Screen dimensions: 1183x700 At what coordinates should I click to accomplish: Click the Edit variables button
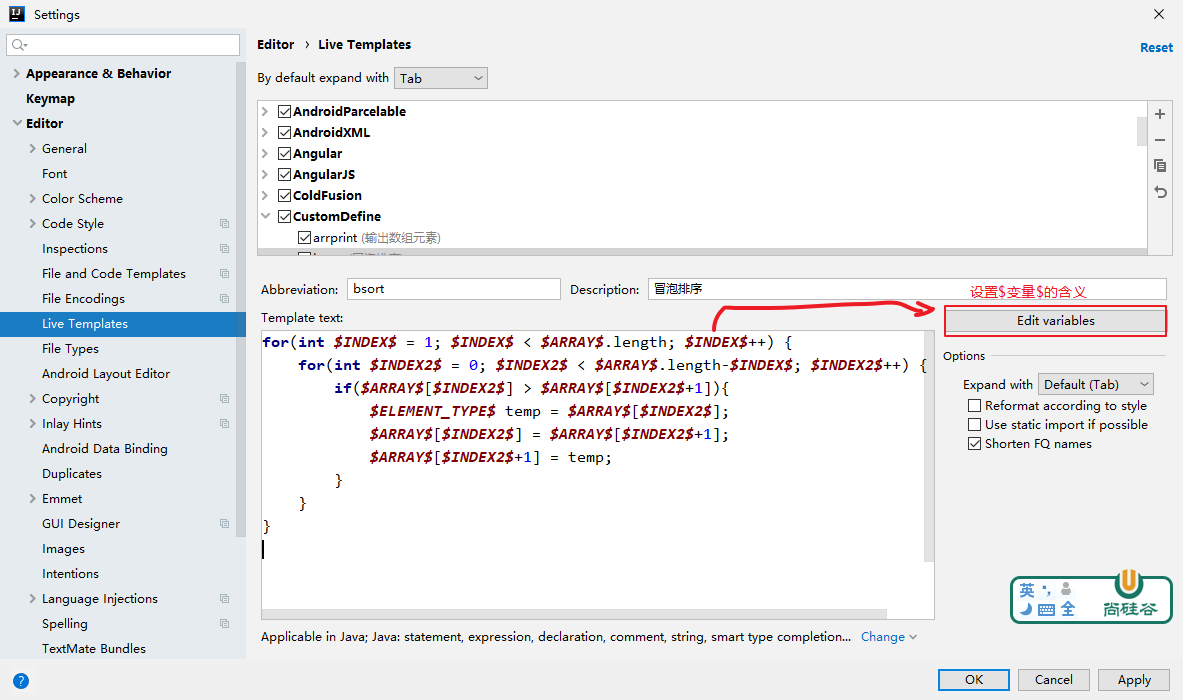coord(1055,321)
